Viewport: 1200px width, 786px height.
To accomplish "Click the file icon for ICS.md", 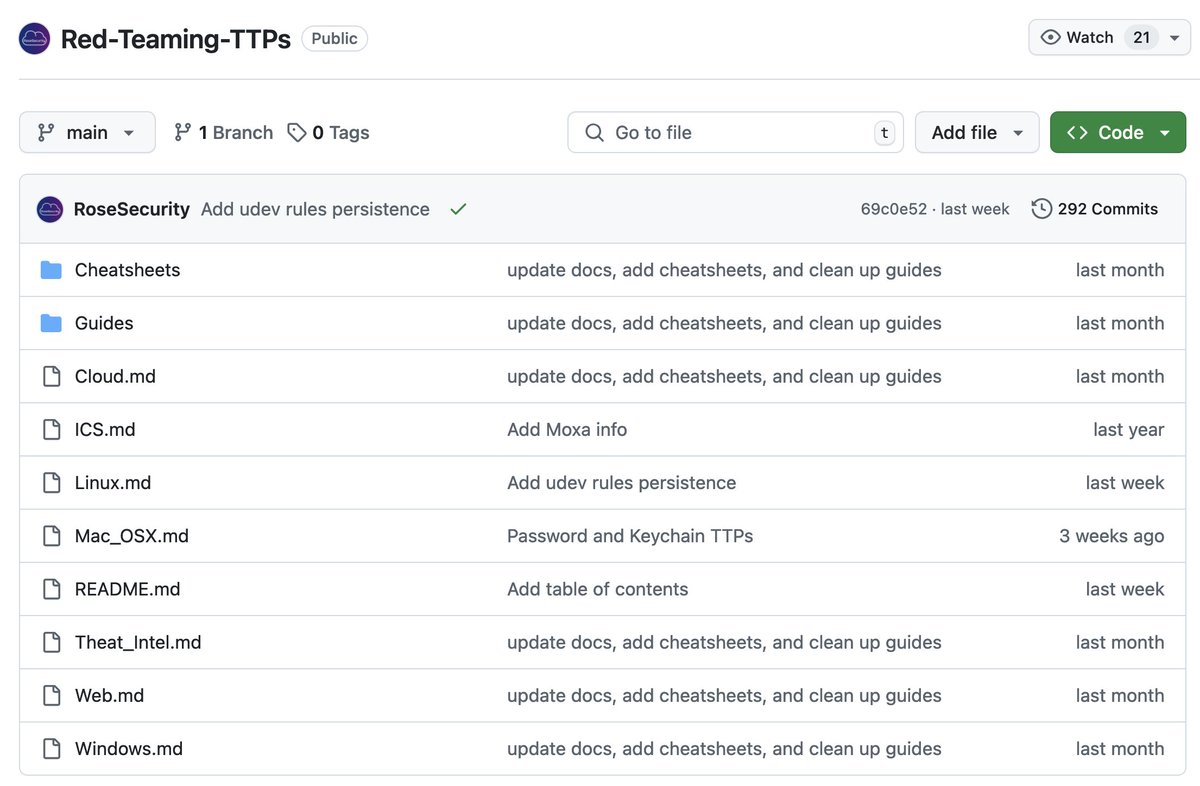I will (x=51, y=429).
